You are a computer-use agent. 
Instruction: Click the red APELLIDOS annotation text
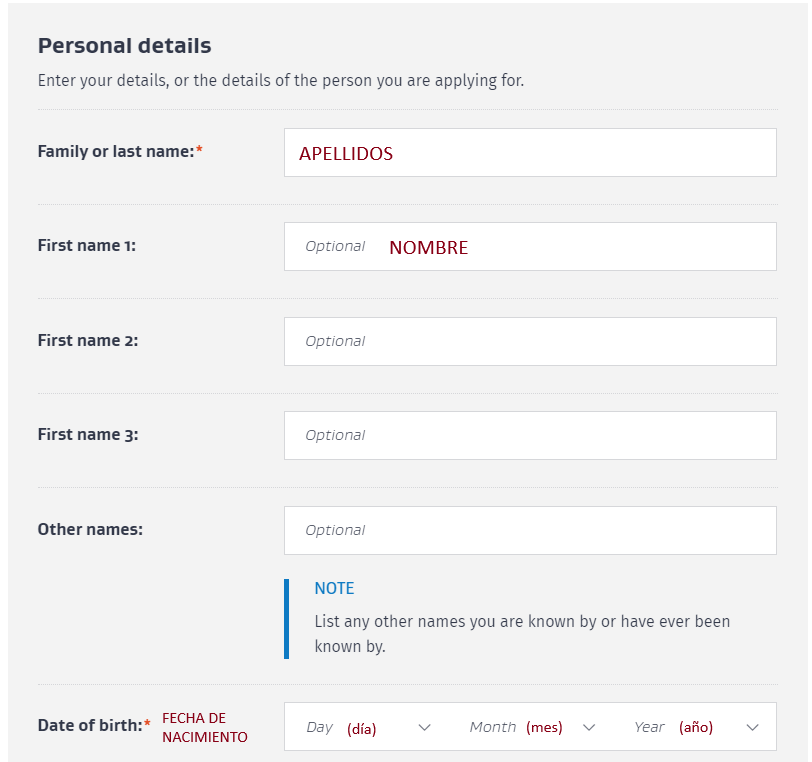click(x=346, y=154)
